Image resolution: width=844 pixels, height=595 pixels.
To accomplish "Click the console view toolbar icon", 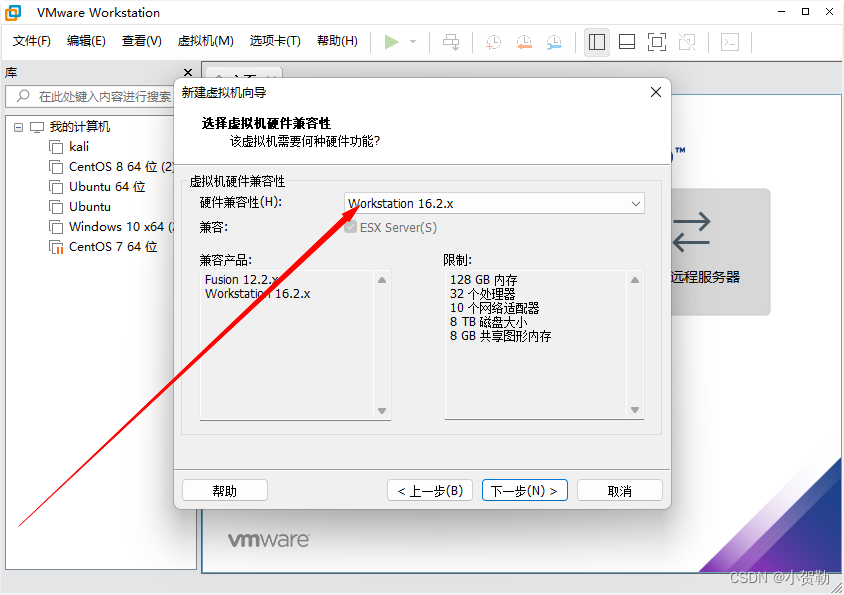I will click(x=730, y=41).
